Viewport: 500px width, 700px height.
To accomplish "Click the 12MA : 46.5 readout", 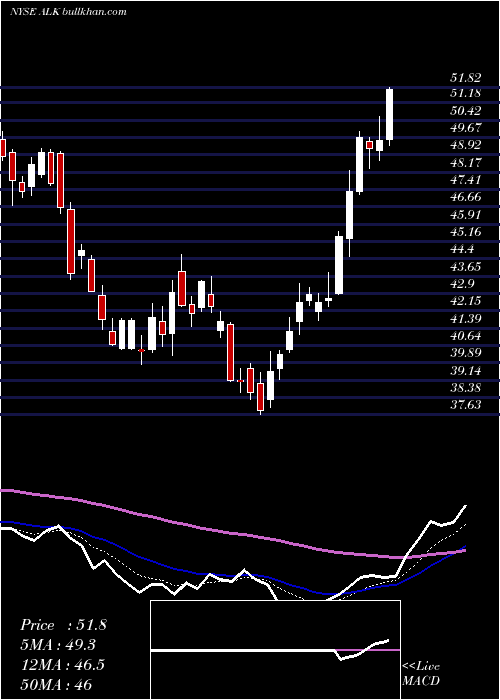I will 62,665.
